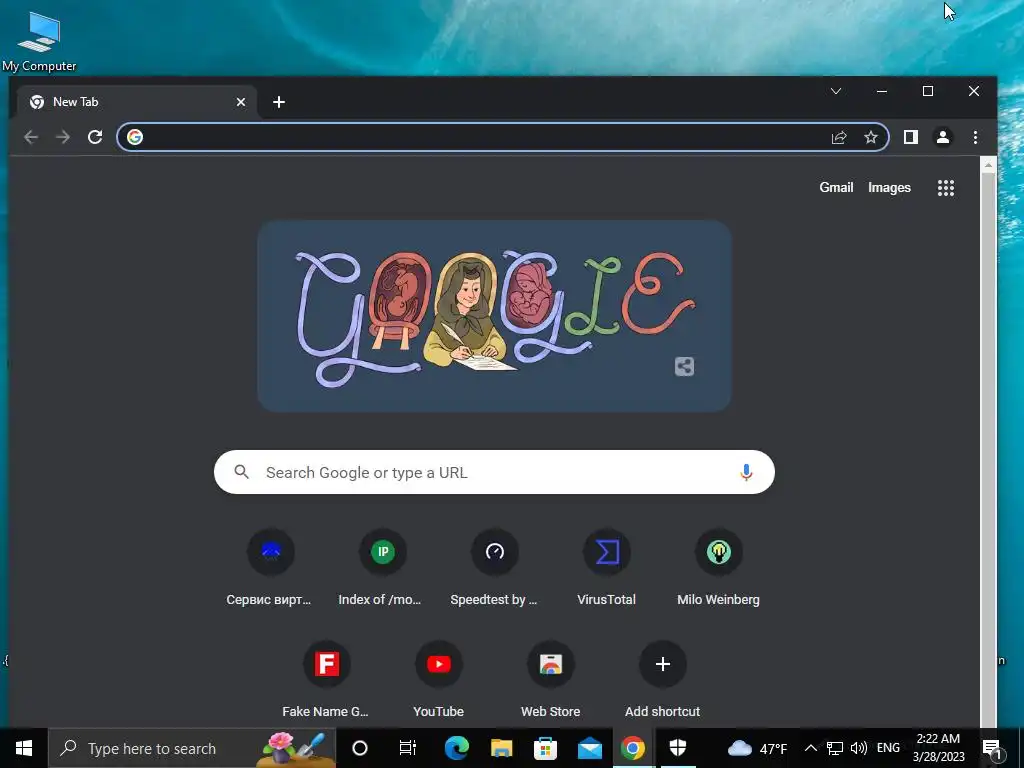Image resolution: width=1024 pixels, height=768 pixels.
Task: Click the Images link
Action: [x=889, y=187]
